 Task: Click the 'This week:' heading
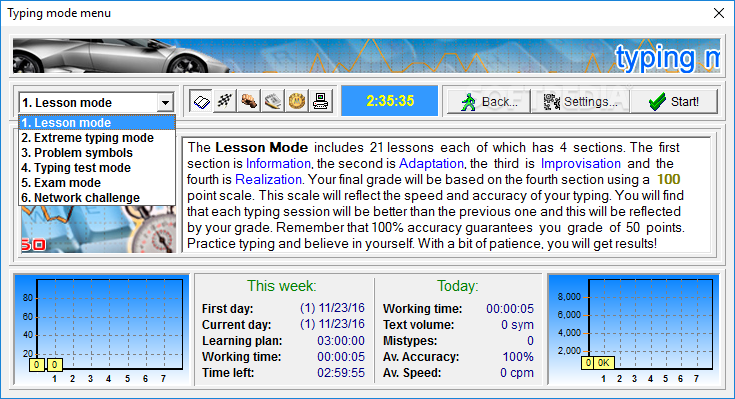click(x=282, y=286)
